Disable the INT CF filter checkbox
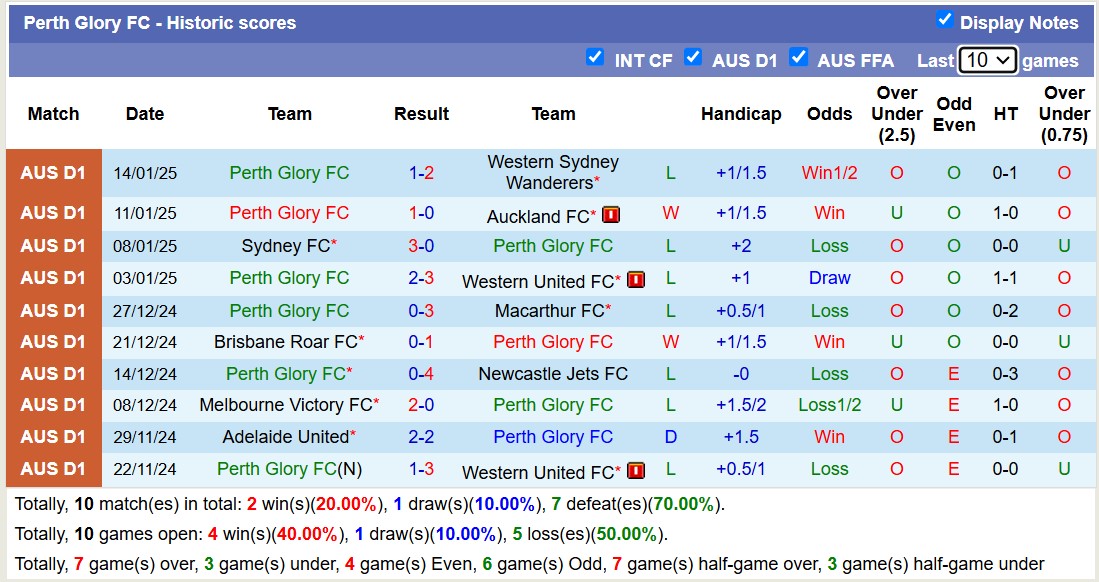1099x582 pixels. (x=595, y=59)
